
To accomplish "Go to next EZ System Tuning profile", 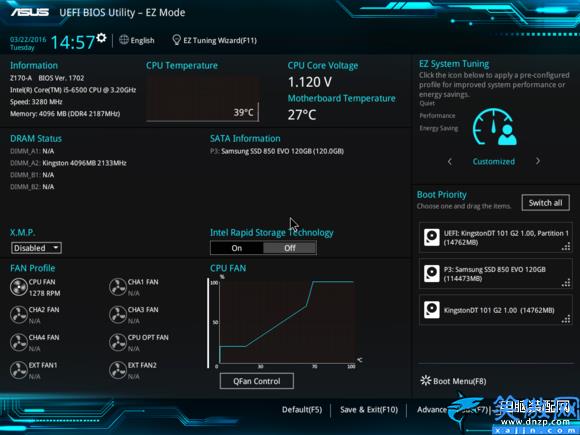I will 538,161.
